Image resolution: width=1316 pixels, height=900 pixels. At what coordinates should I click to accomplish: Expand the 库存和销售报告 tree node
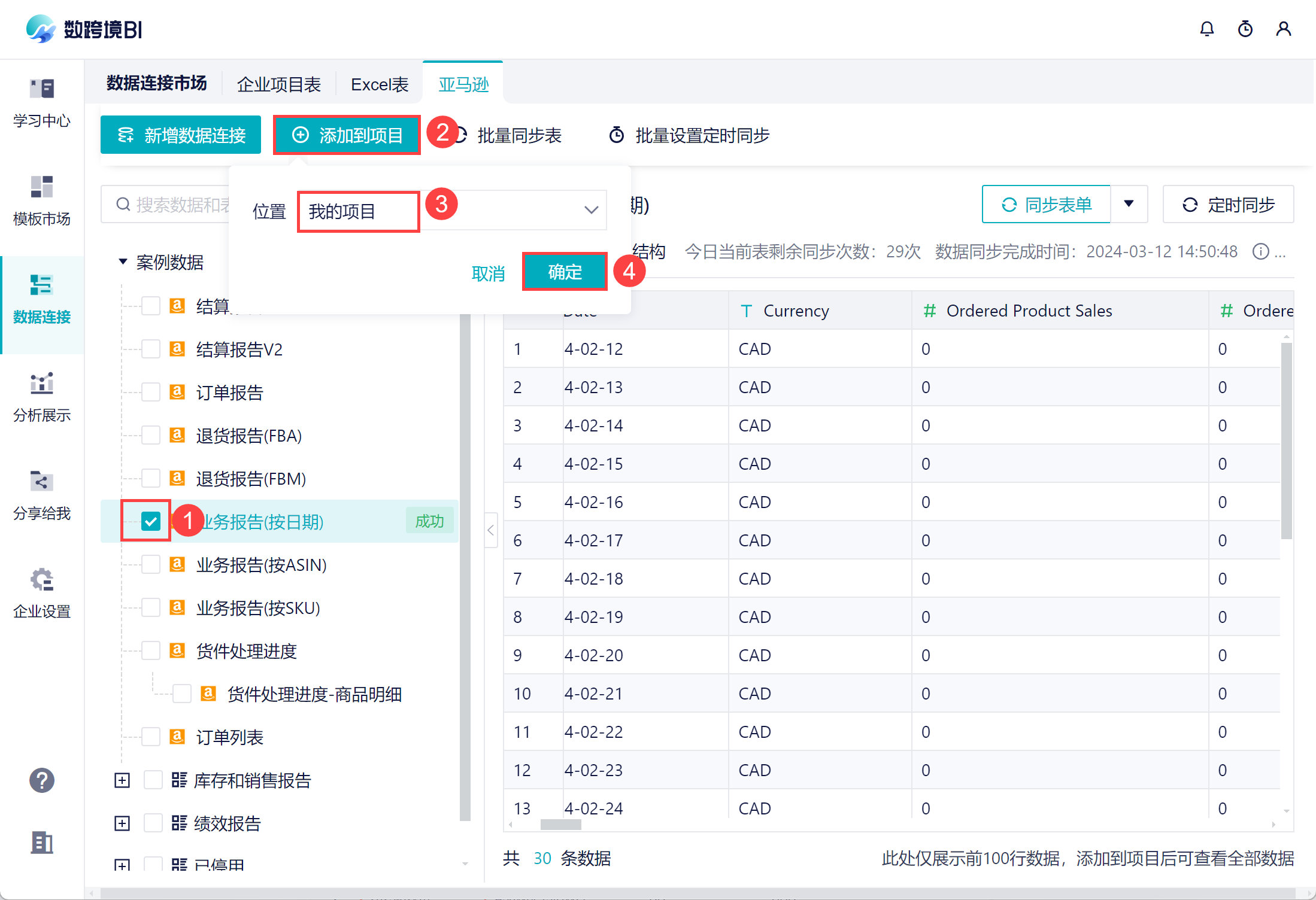coord(122,780)
